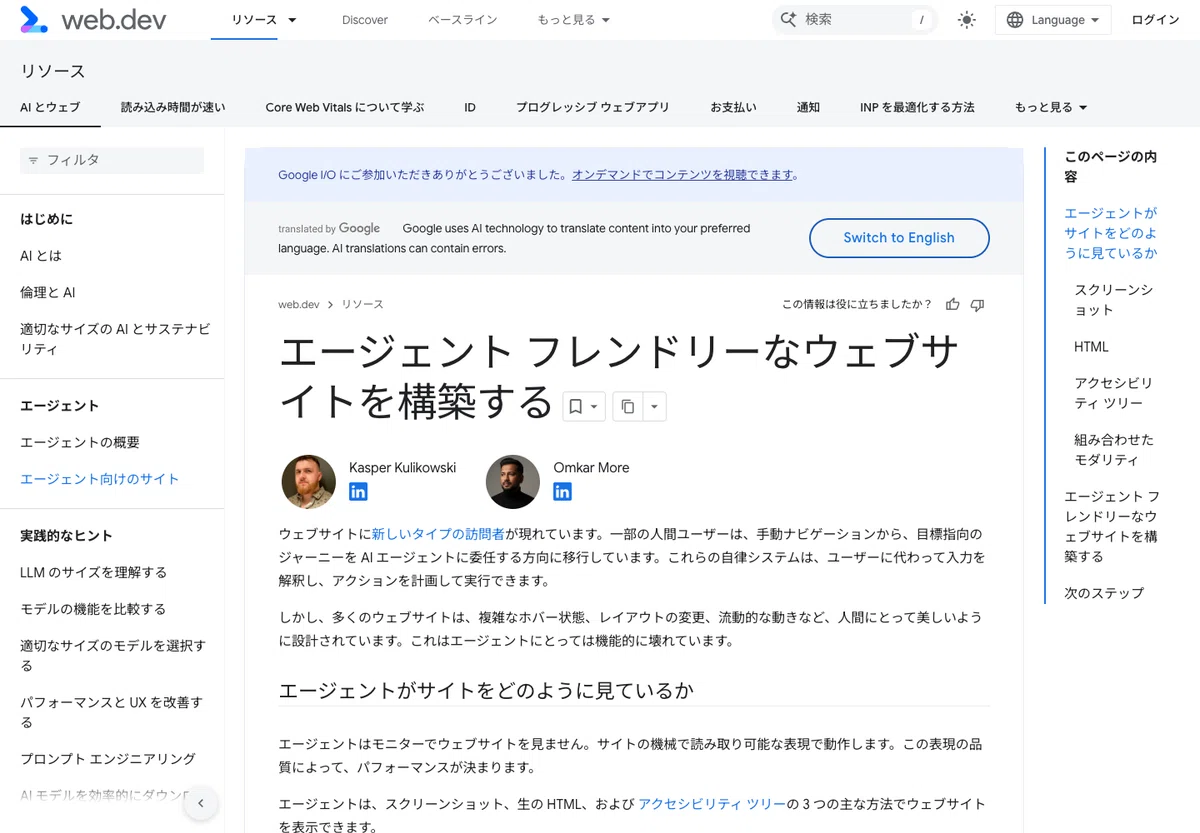Click the 検索 search input field
1200x833 pixels.
coord(855,20)
